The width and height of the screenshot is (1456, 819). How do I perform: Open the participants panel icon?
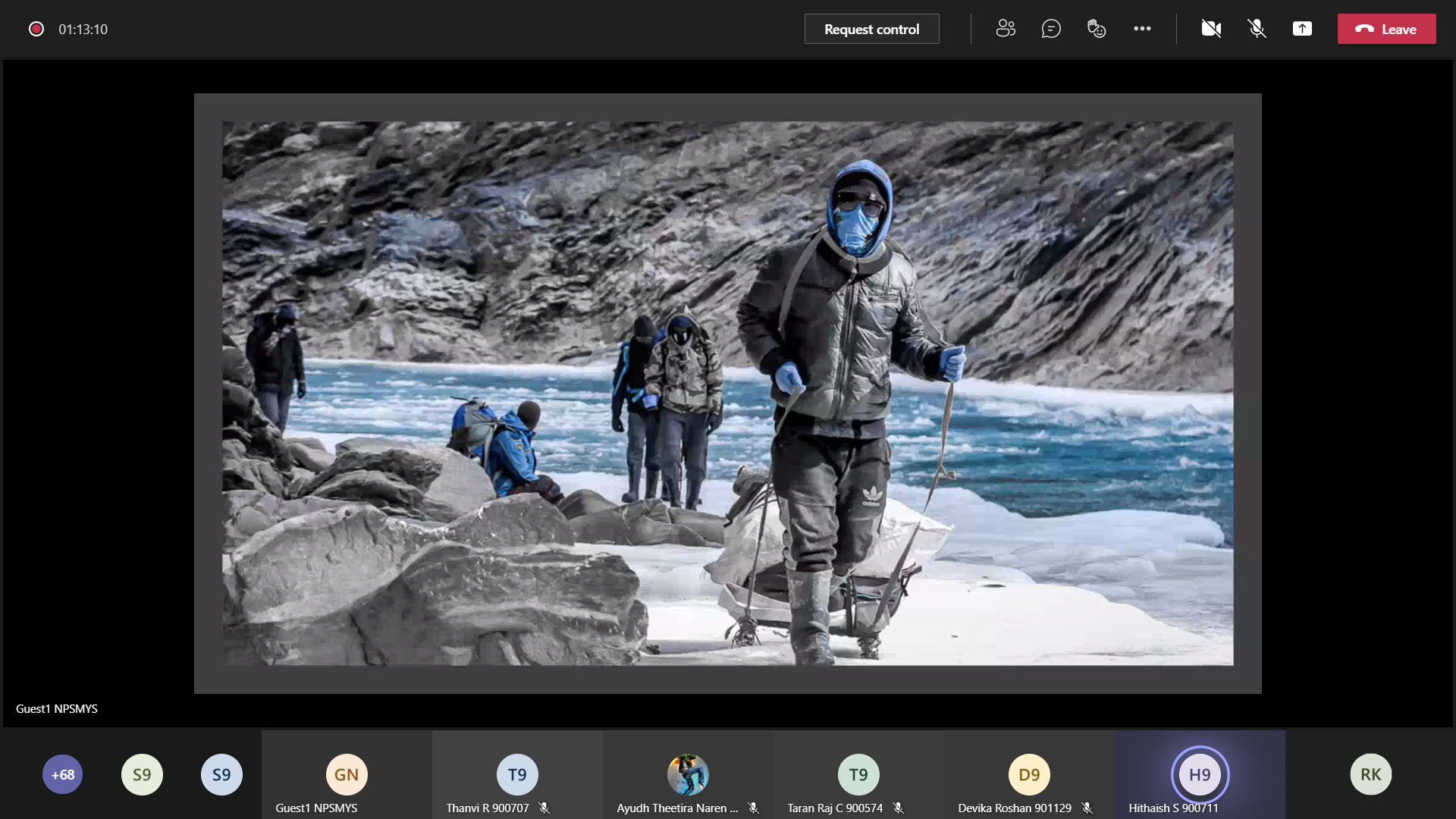click(1006, 29)
